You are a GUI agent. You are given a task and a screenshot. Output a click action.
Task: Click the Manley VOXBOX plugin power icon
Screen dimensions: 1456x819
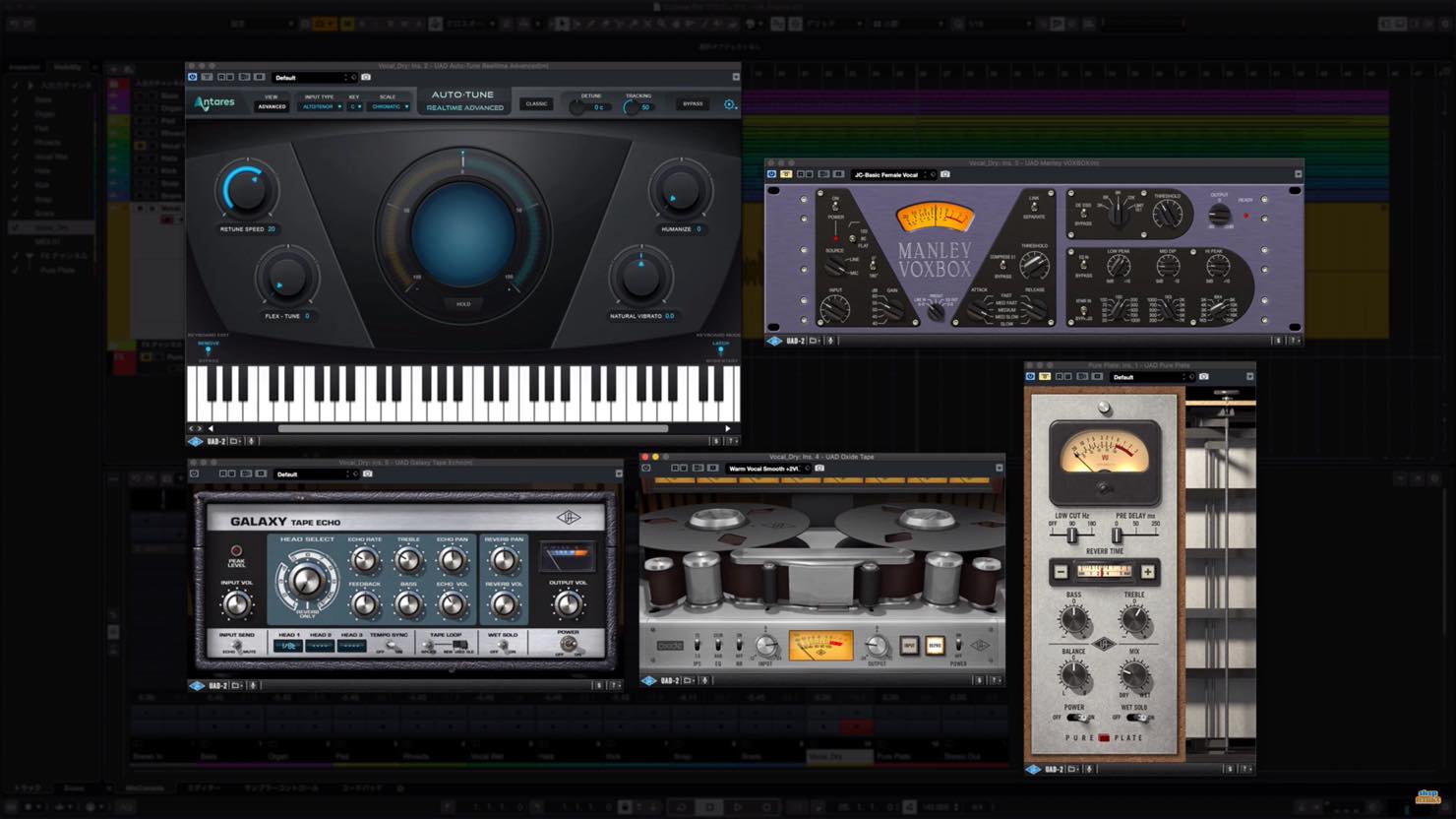[x=771, y=174]
